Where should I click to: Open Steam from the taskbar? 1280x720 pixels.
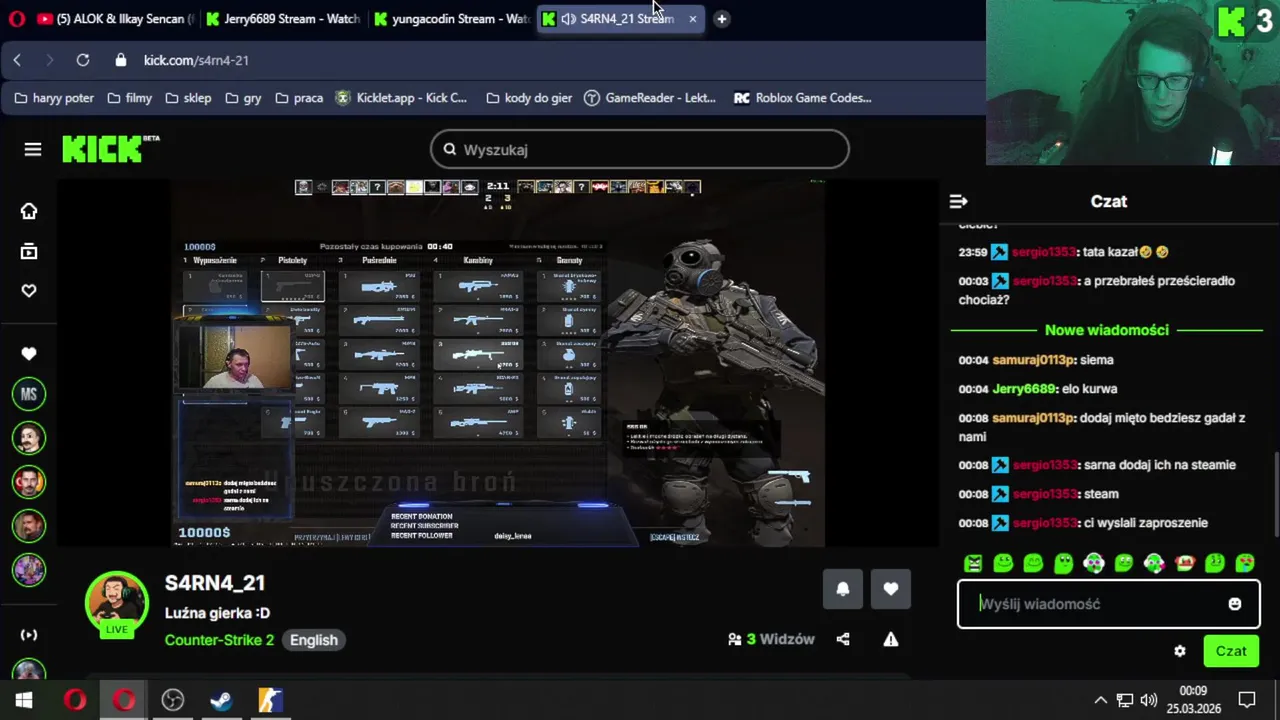221,700
